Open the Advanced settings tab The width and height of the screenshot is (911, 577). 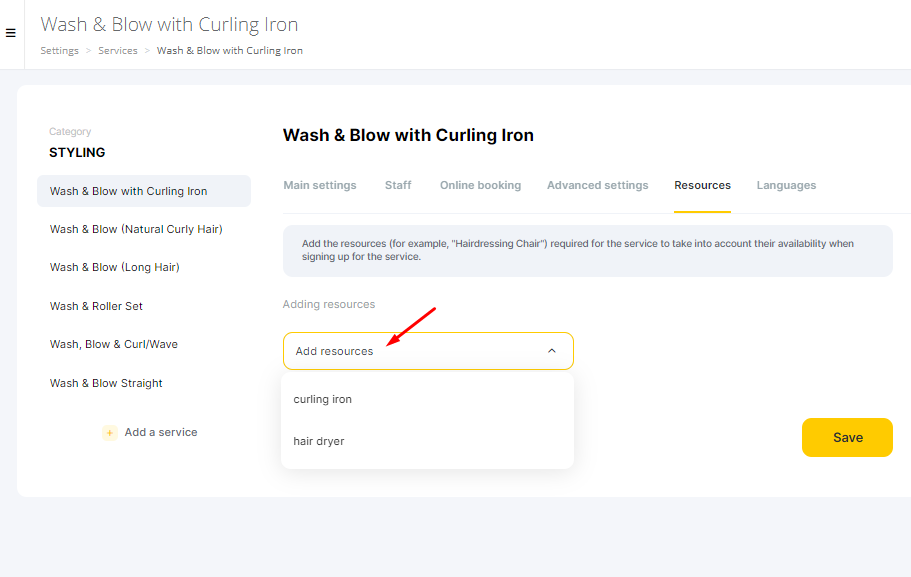[597, 185]
